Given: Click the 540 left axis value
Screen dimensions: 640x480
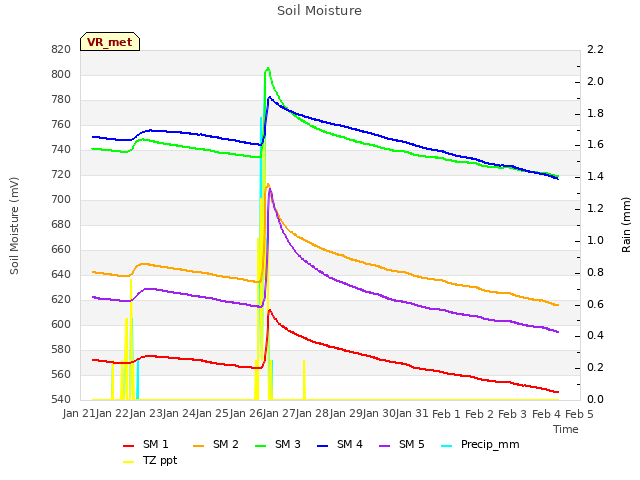Looking at the screenshot, I should [61, 399].
